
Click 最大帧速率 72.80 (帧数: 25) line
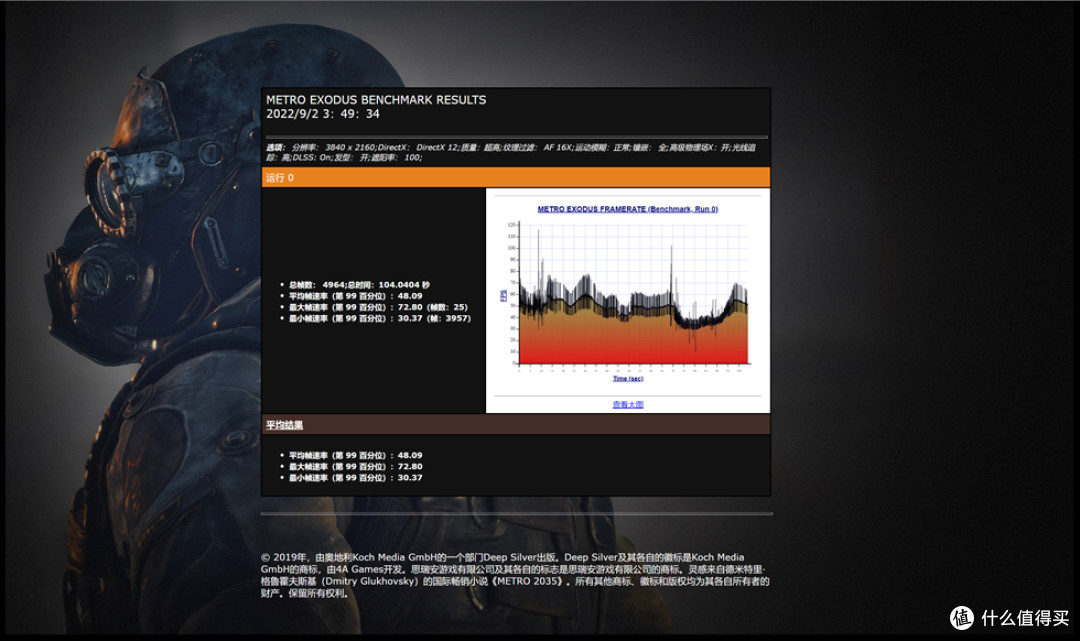coord(378,307)
